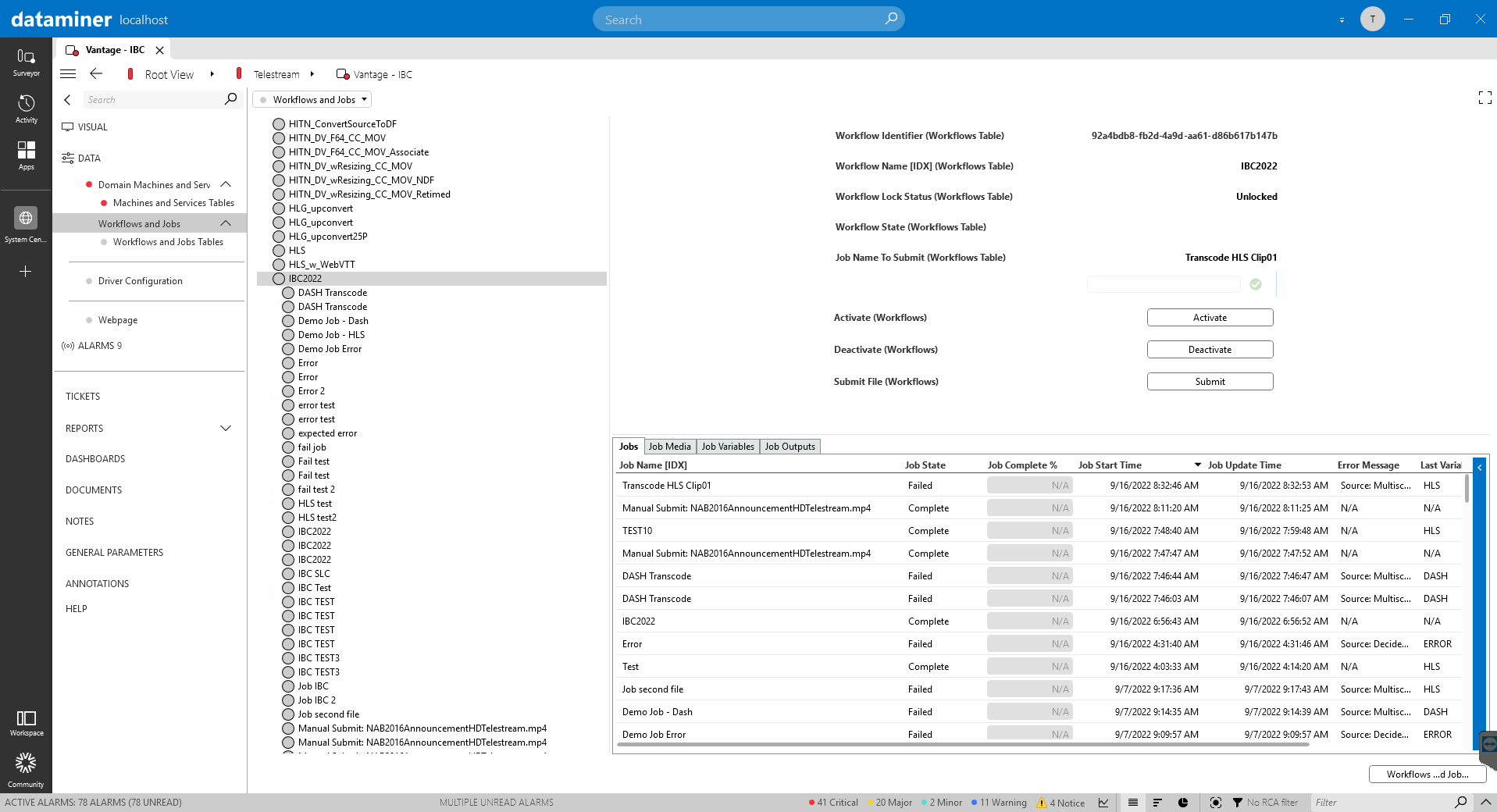Open the Driver Configuration page
Screen dimensions: 1497x812
[140, 281]
